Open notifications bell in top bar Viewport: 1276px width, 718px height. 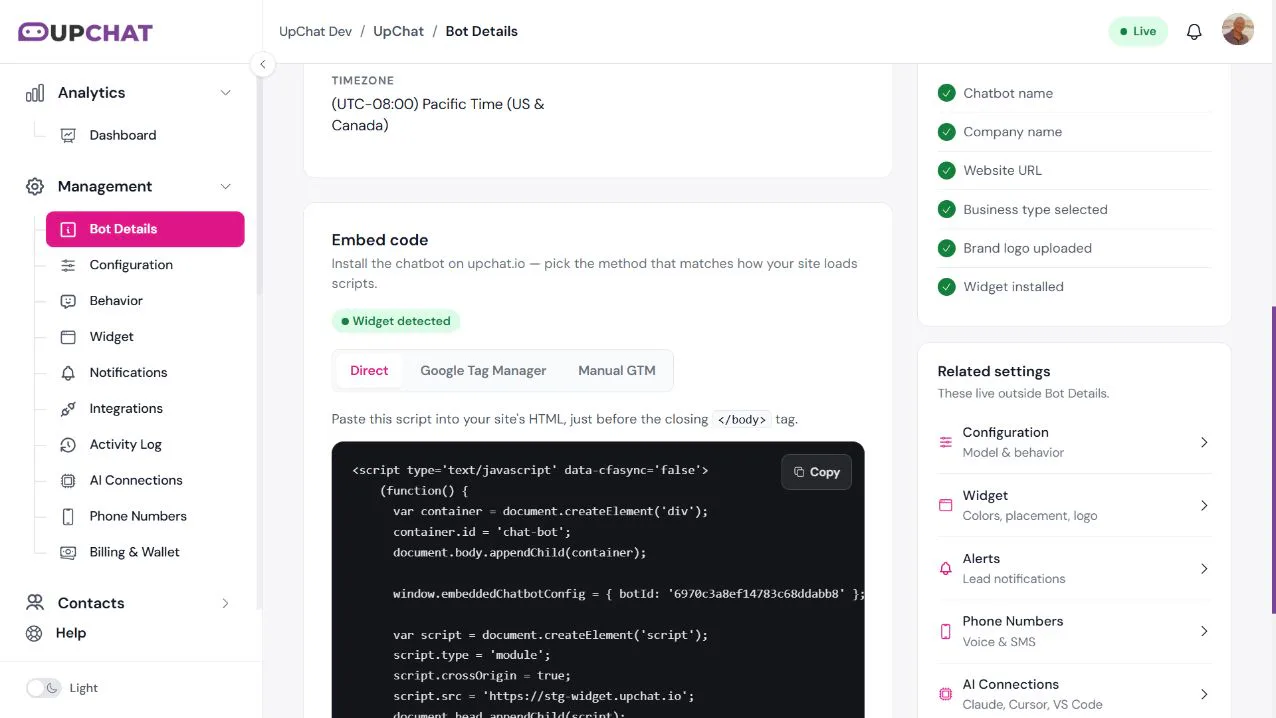(x=1194, y=32)
